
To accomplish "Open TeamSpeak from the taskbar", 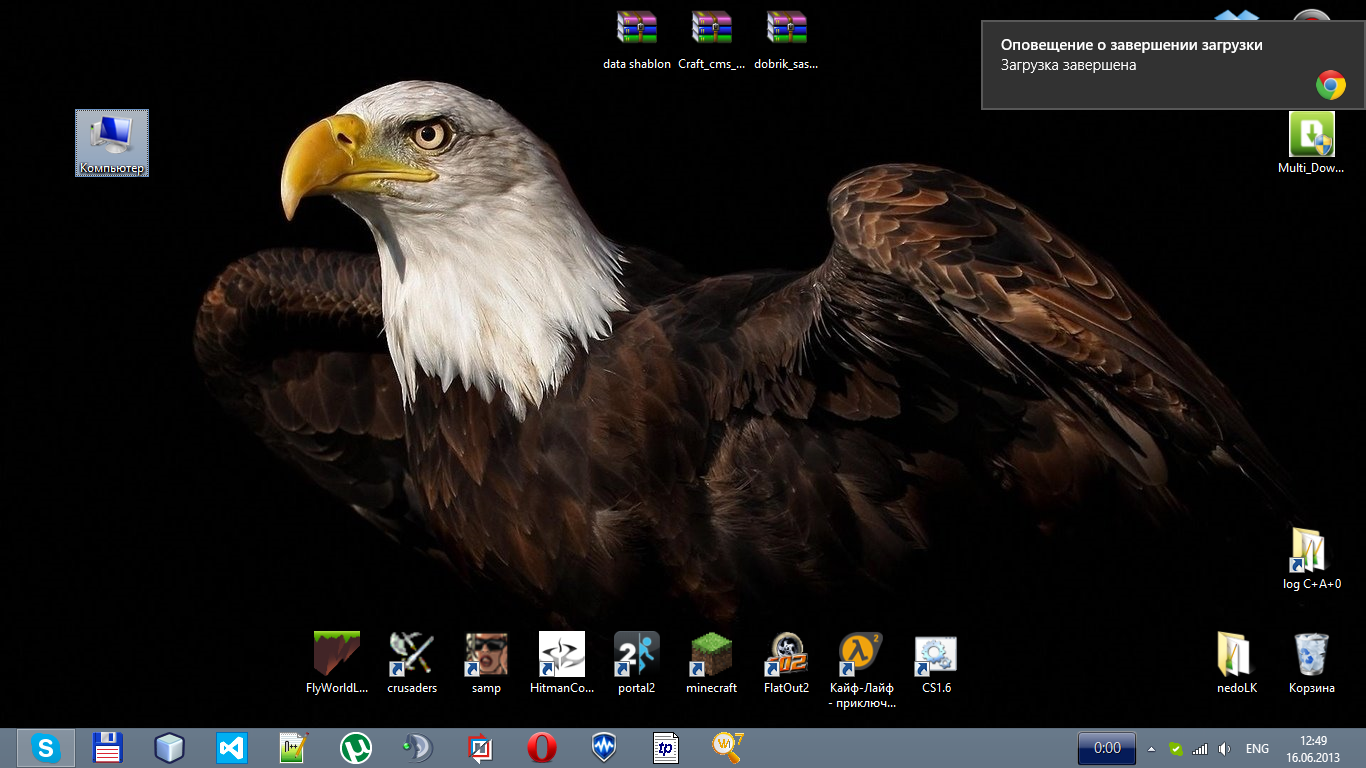I will click(418, 748).
